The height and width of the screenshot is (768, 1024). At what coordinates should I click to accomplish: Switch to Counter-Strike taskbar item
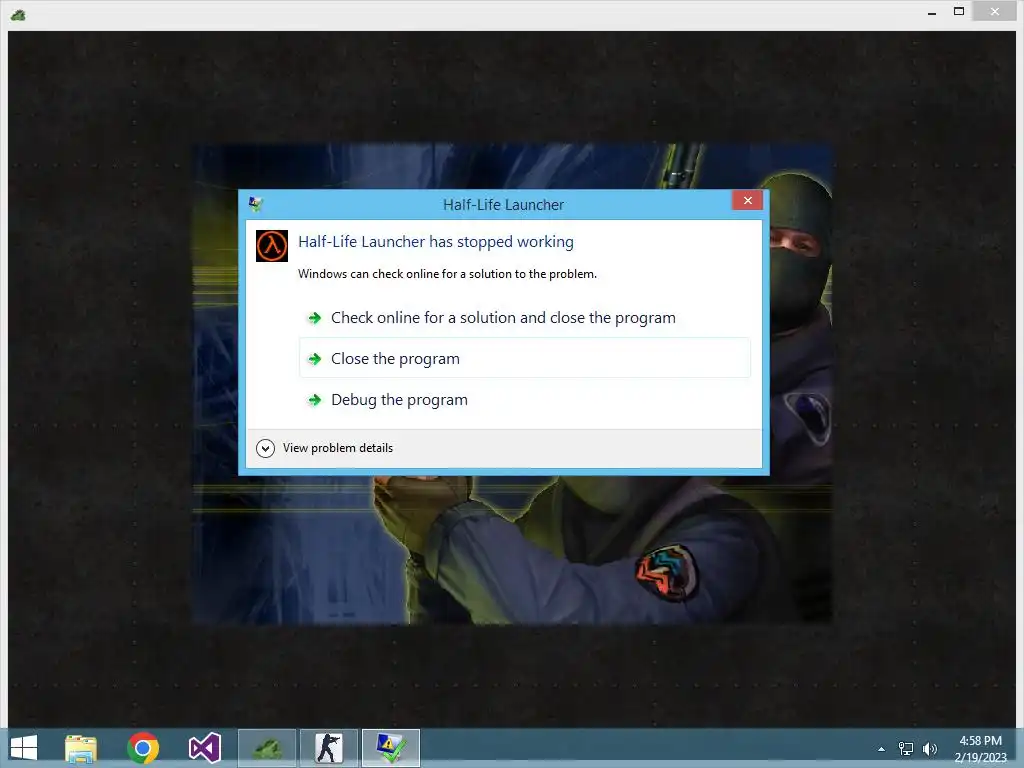(x=328, y=748)
